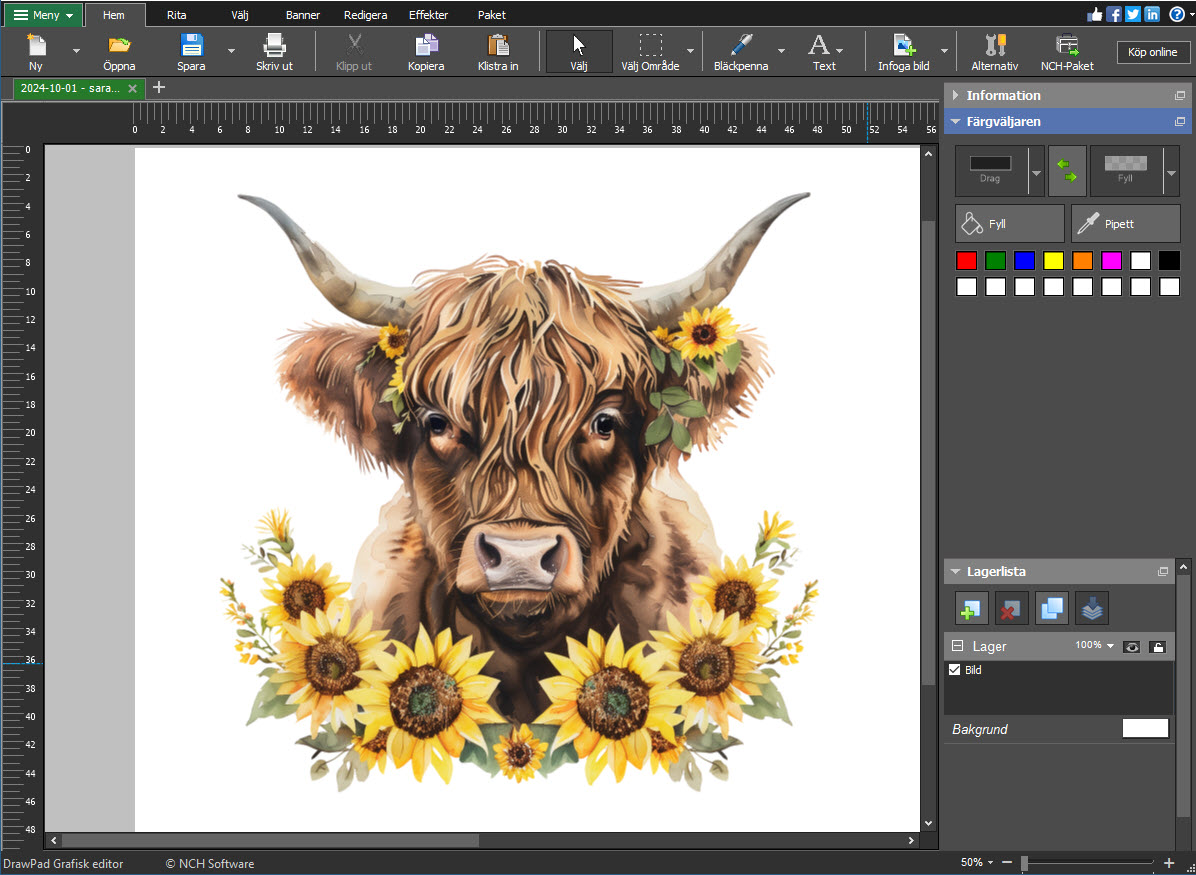
Task: Toggle the Lager layer lock
Action: point(1157,647)
